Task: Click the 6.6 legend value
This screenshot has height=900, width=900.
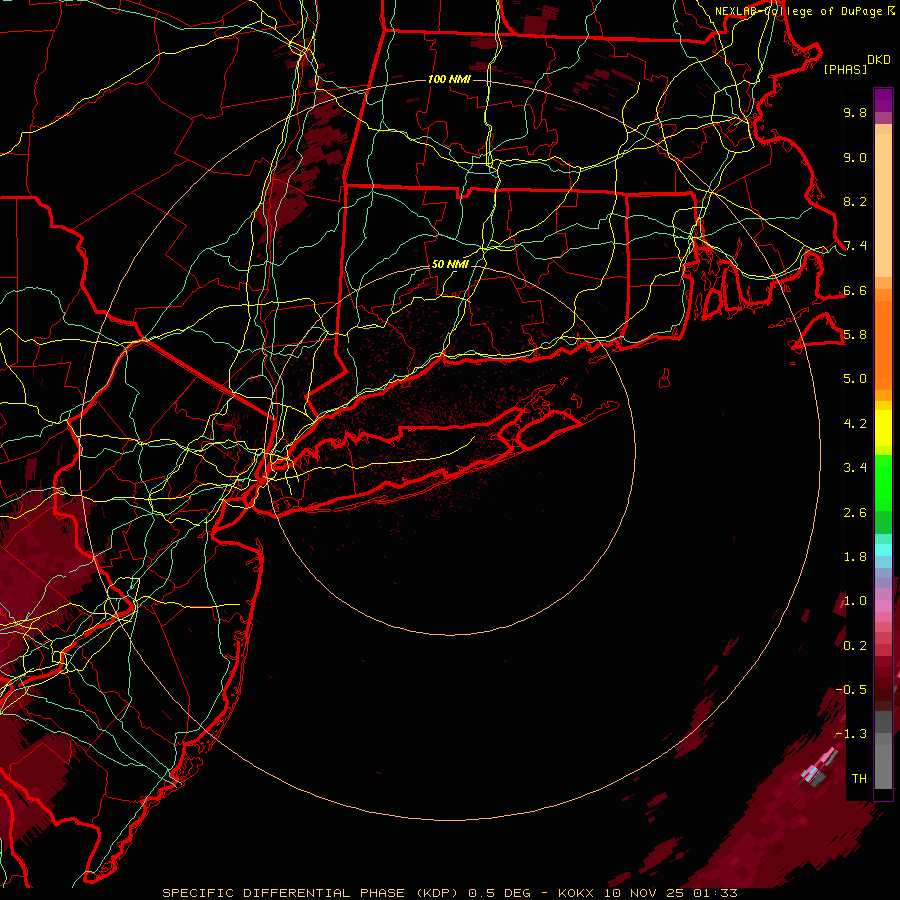Action: [855, 290]
